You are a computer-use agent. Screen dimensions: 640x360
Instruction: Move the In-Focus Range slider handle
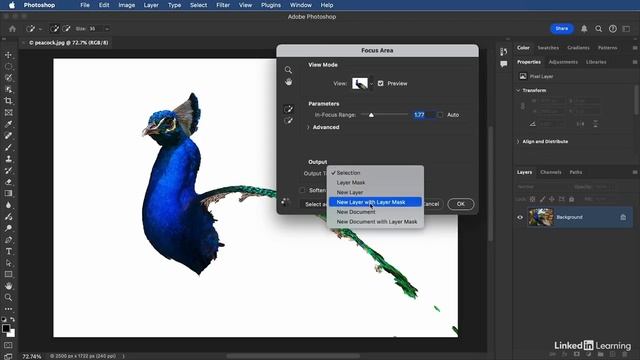point(371,116)
